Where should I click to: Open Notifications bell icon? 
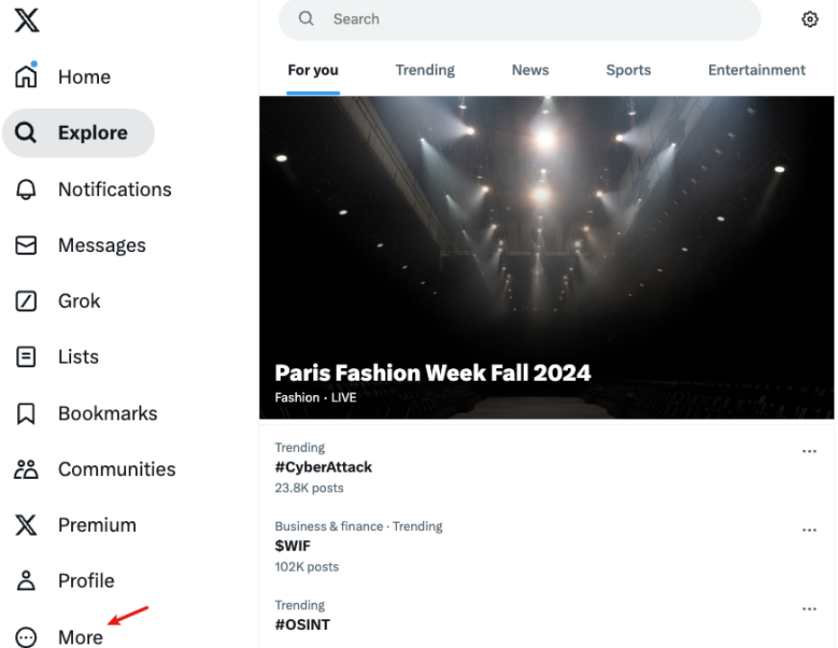pos(27,189)
